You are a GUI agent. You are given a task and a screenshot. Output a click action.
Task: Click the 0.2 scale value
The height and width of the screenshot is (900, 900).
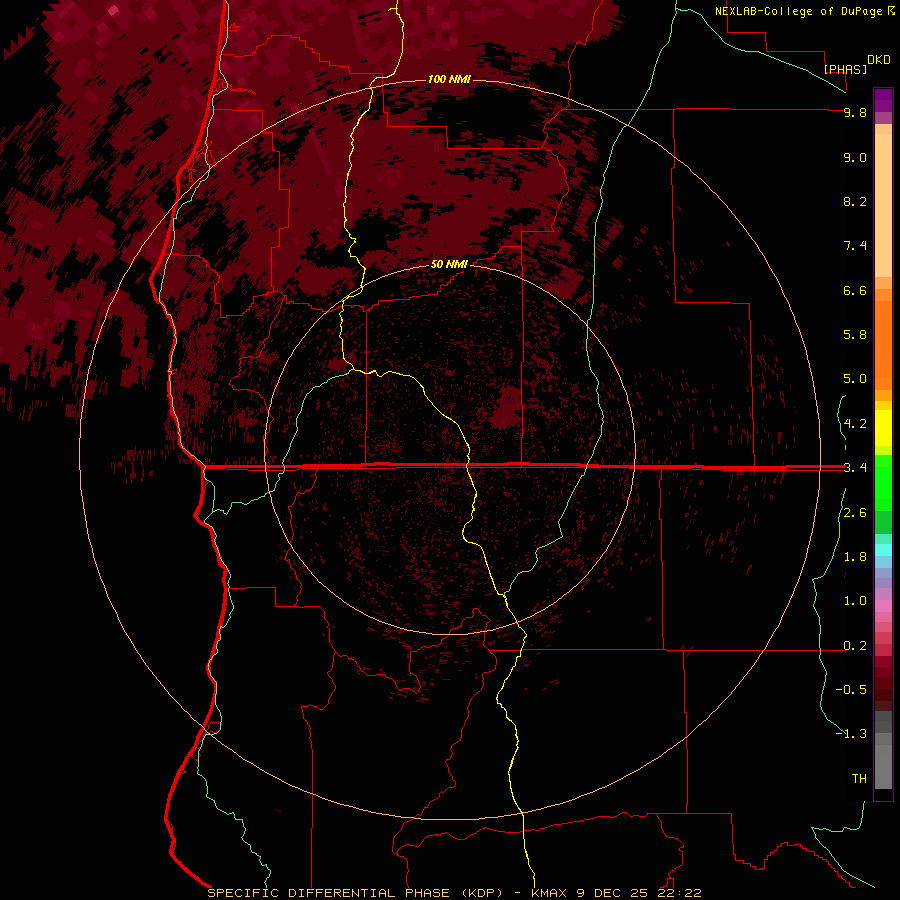tap(855, 646)
